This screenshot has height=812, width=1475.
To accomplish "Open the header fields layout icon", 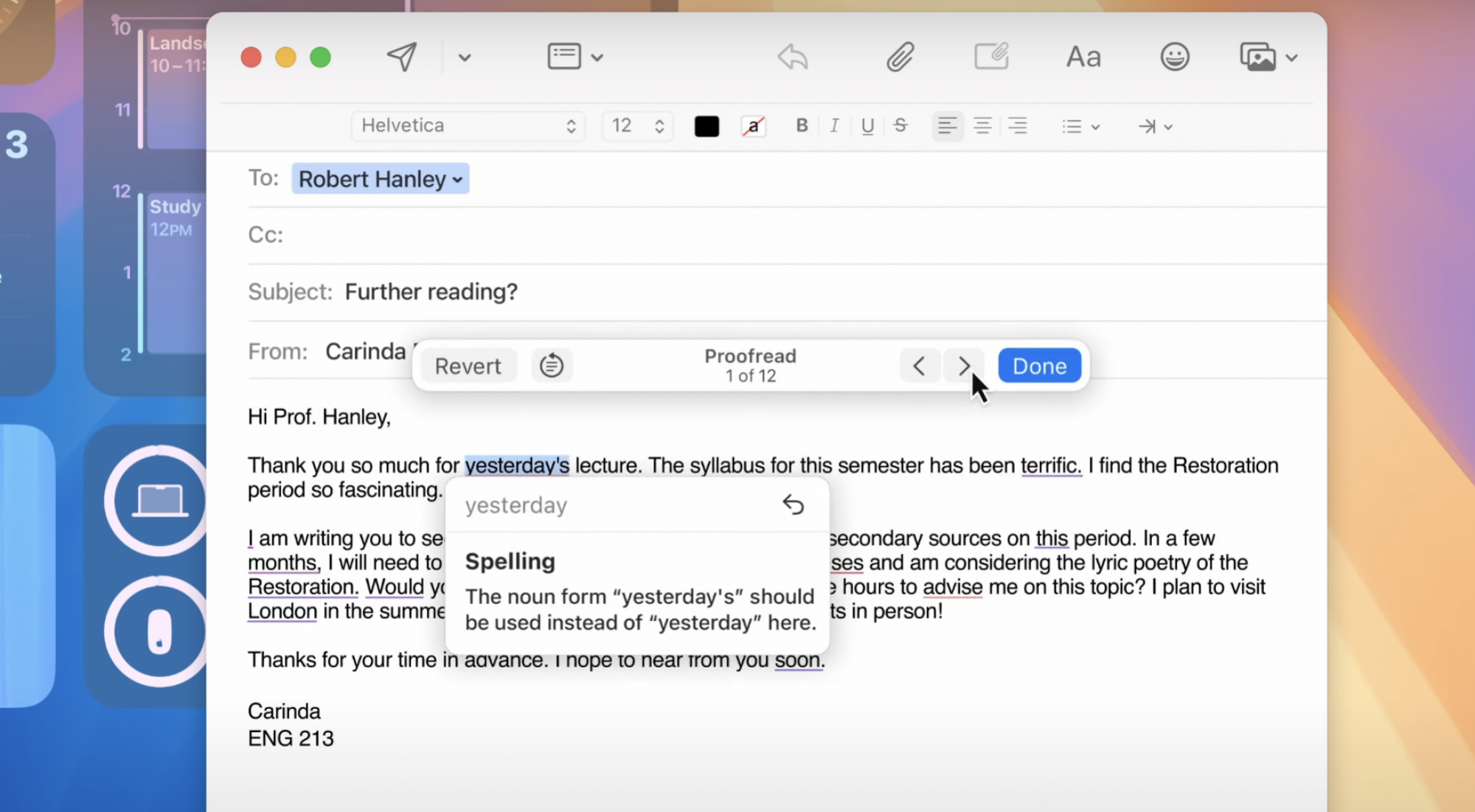I will coord(564,56).
